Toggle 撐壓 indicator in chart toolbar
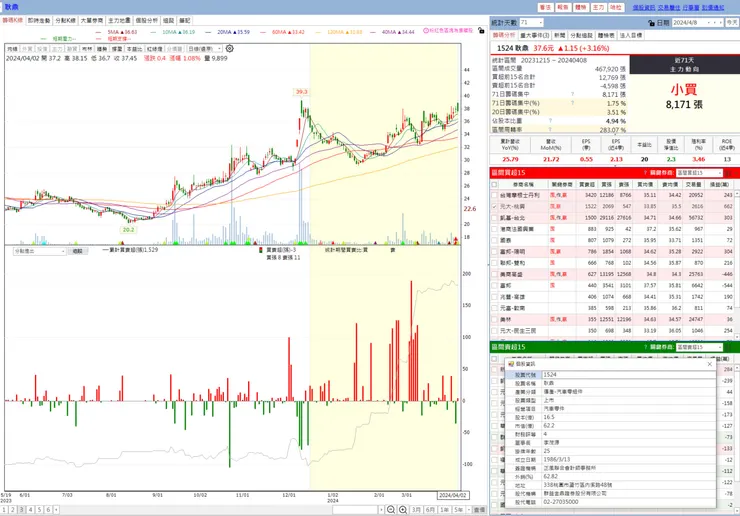 click(117, 49)
